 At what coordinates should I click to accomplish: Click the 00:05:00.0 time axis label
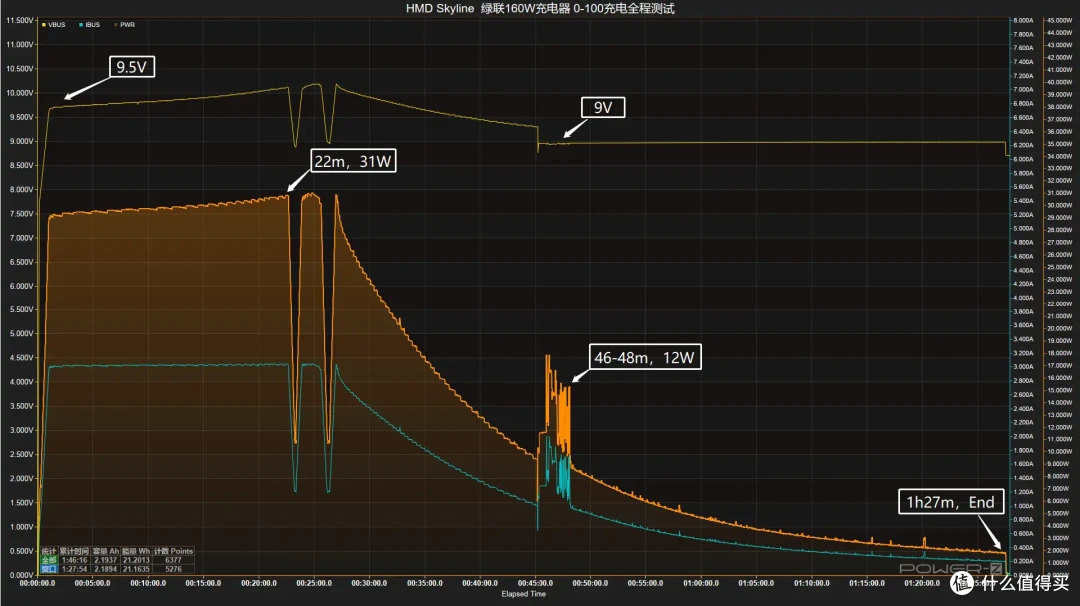coord(92,583)
